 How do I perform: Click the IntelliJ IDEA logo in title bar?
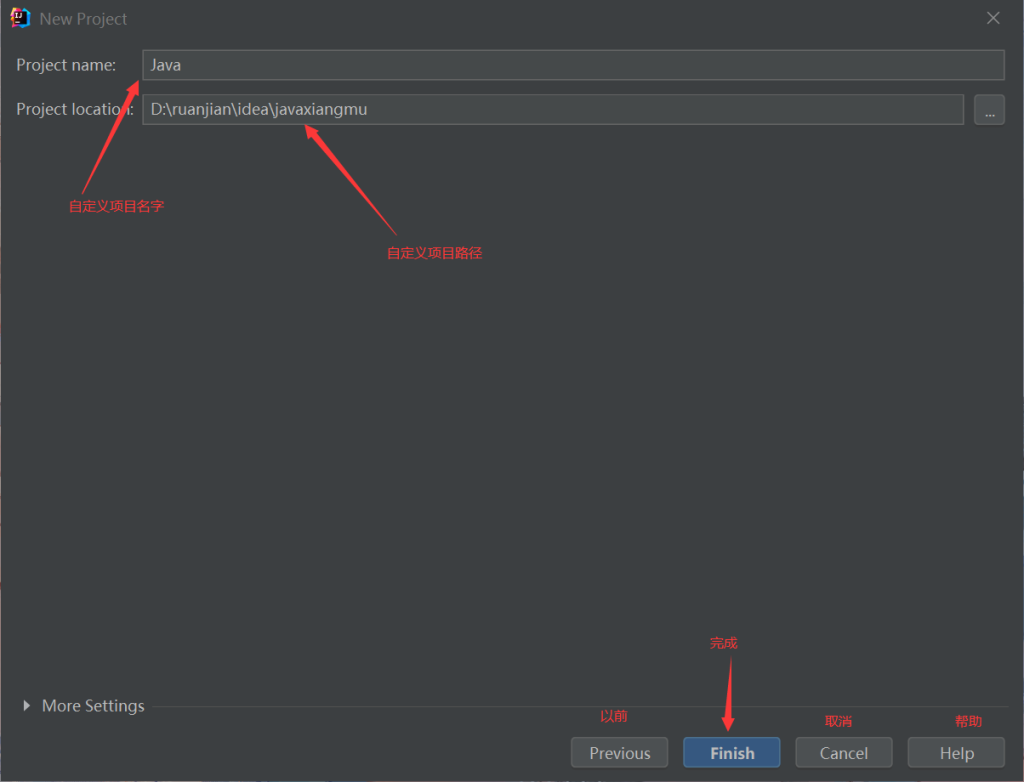pos(20,18)
